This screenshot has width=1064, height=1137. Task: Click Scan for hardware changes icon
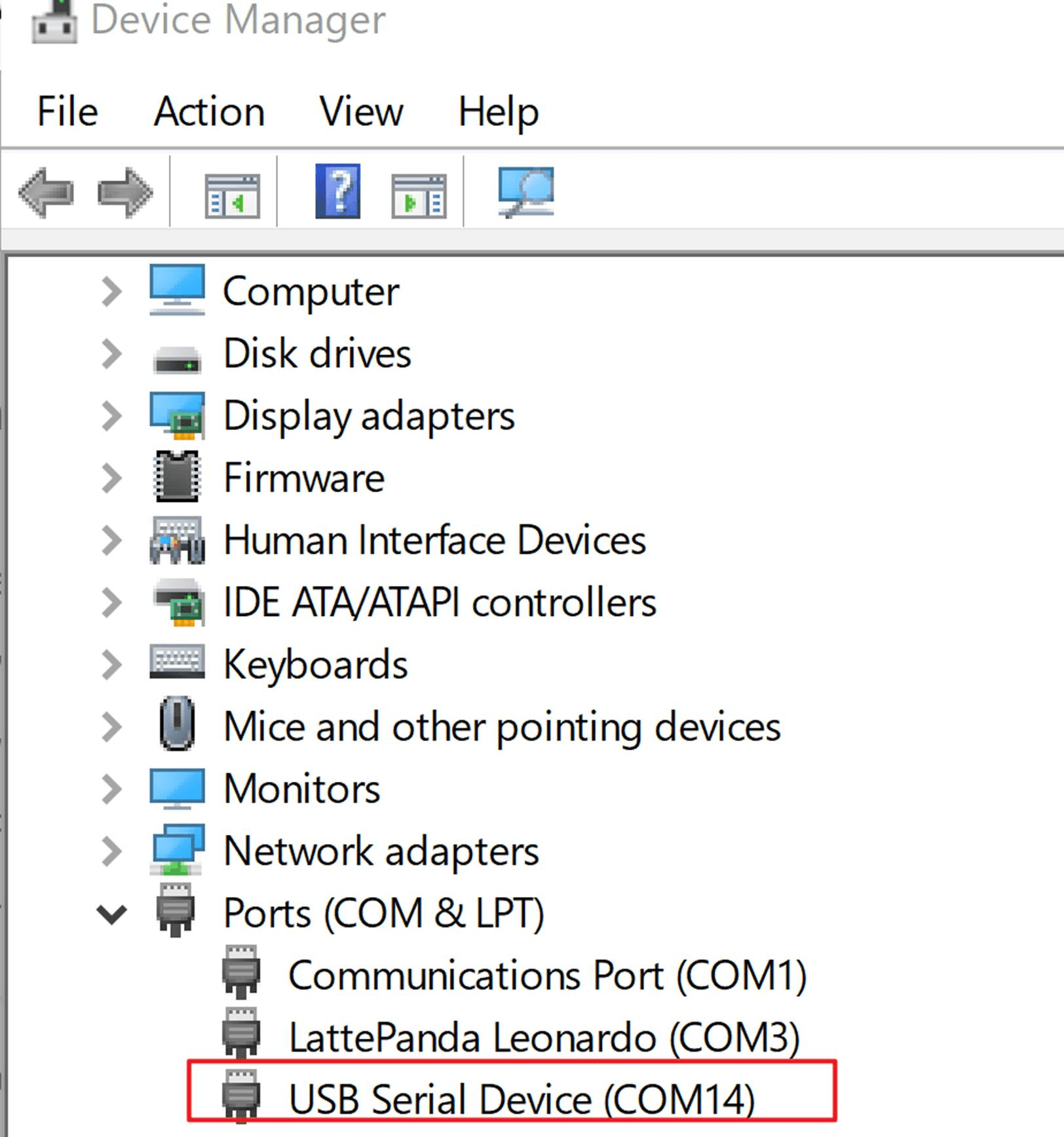click(526, 191)
